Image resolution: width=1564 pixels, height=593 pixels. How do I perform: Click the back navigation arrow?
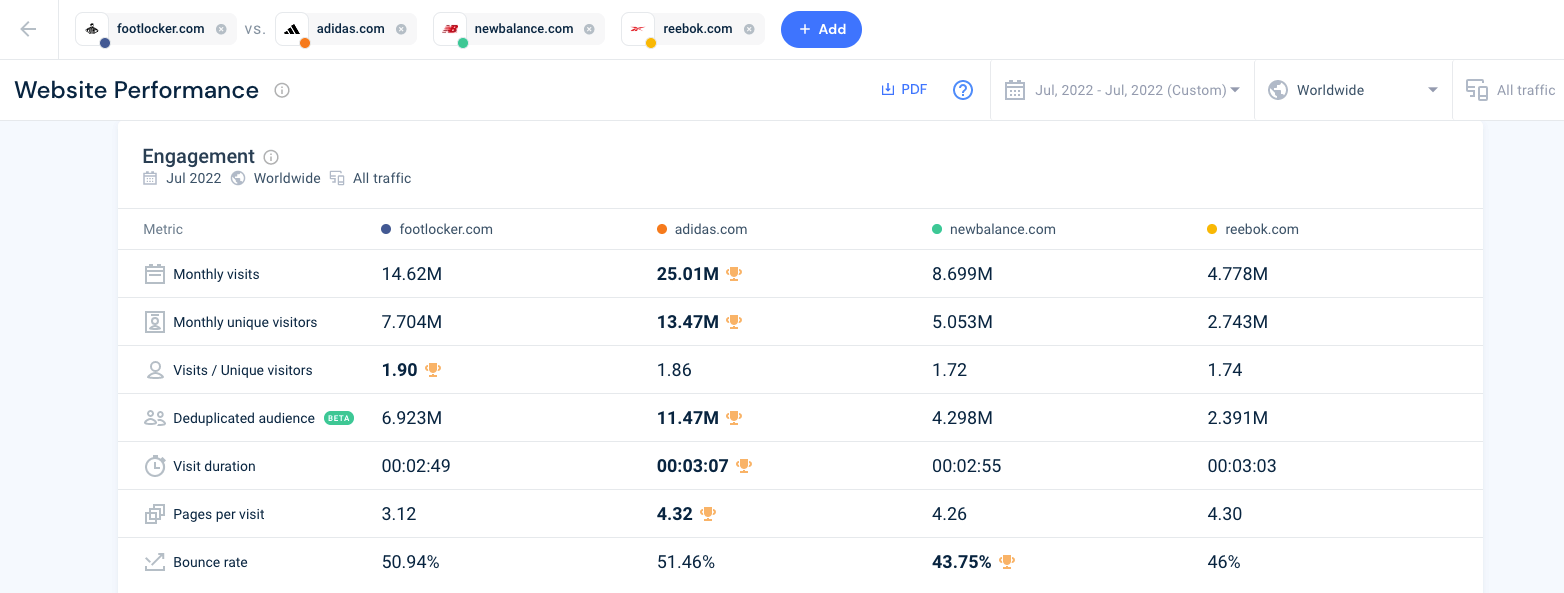click(28, 29)
